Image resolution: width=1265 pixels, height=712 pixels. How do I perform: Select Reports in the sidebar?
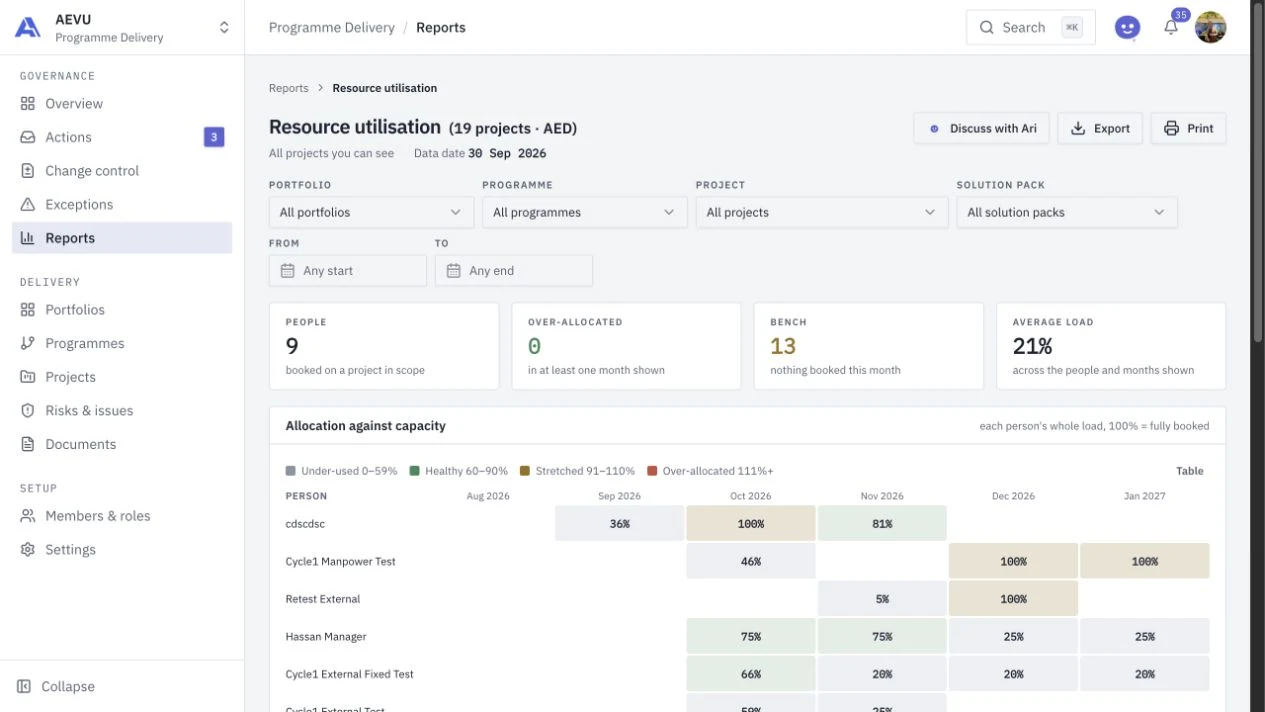(x=122, y=238)
